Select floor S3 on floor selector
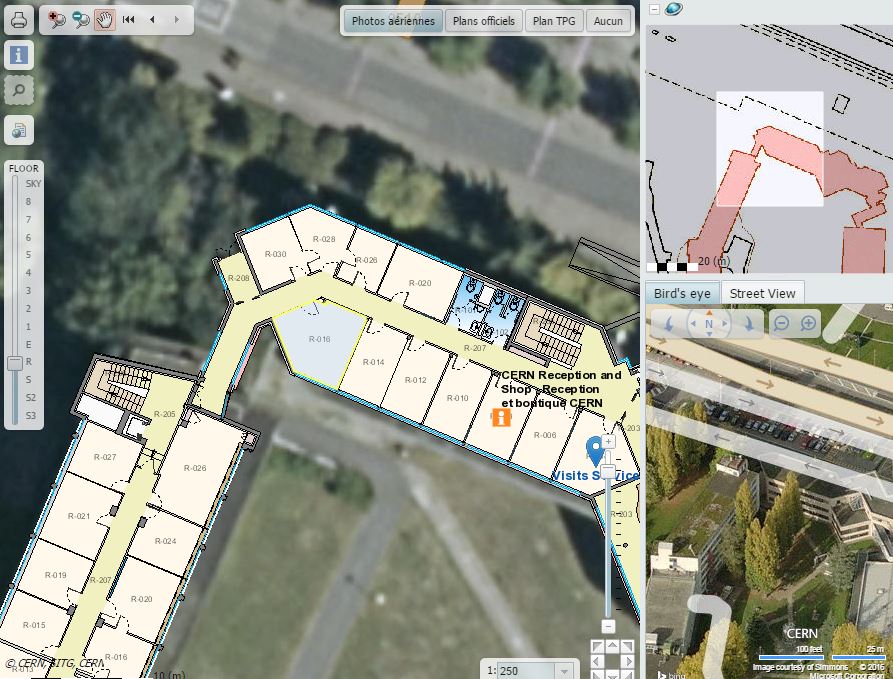The height and width of the screenshot is (679, 893). [31, 415]
